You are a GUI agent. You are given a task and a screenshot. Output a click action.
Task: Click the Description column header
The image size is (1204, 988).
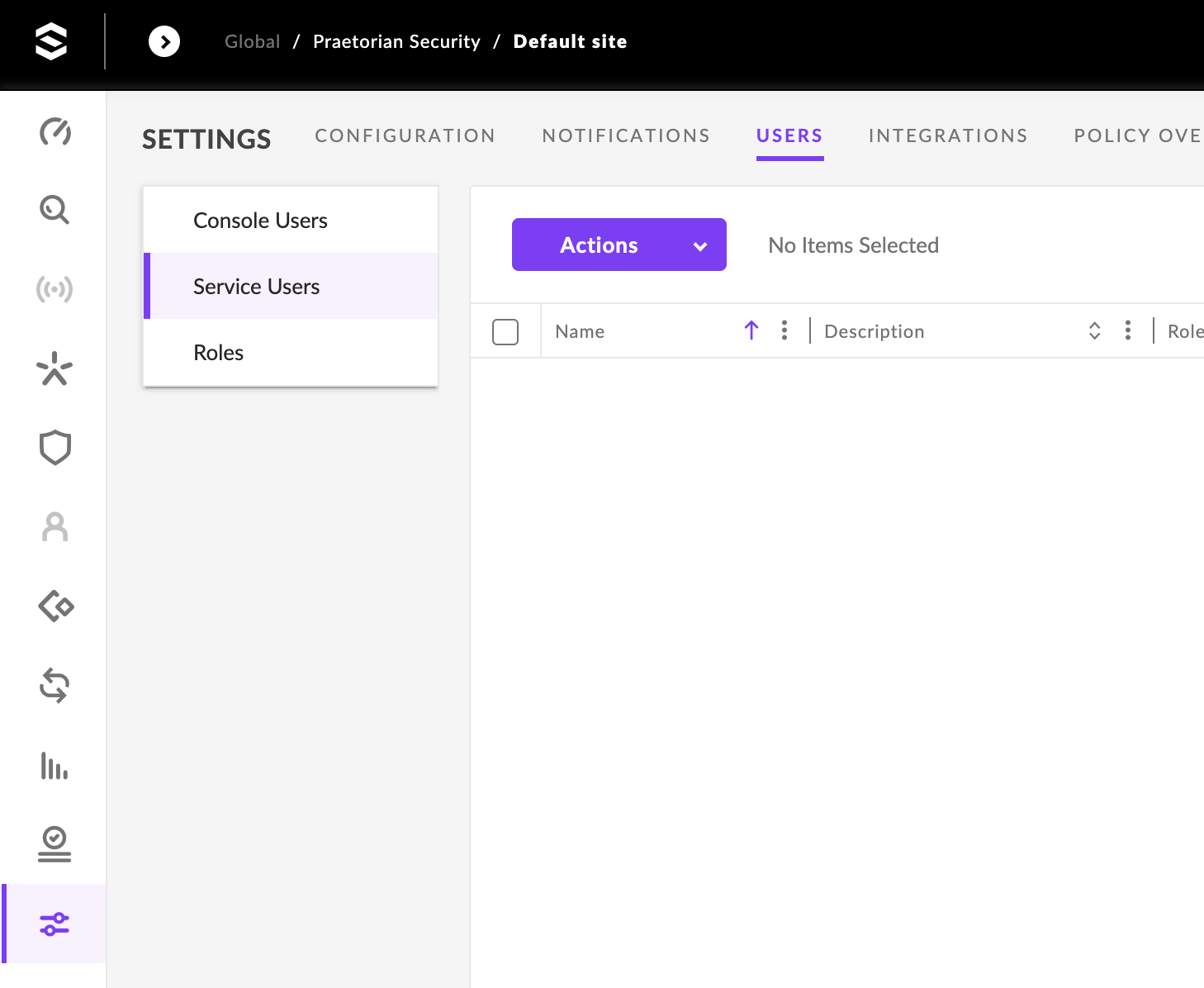pyautogui.click(x=875, y=331)
